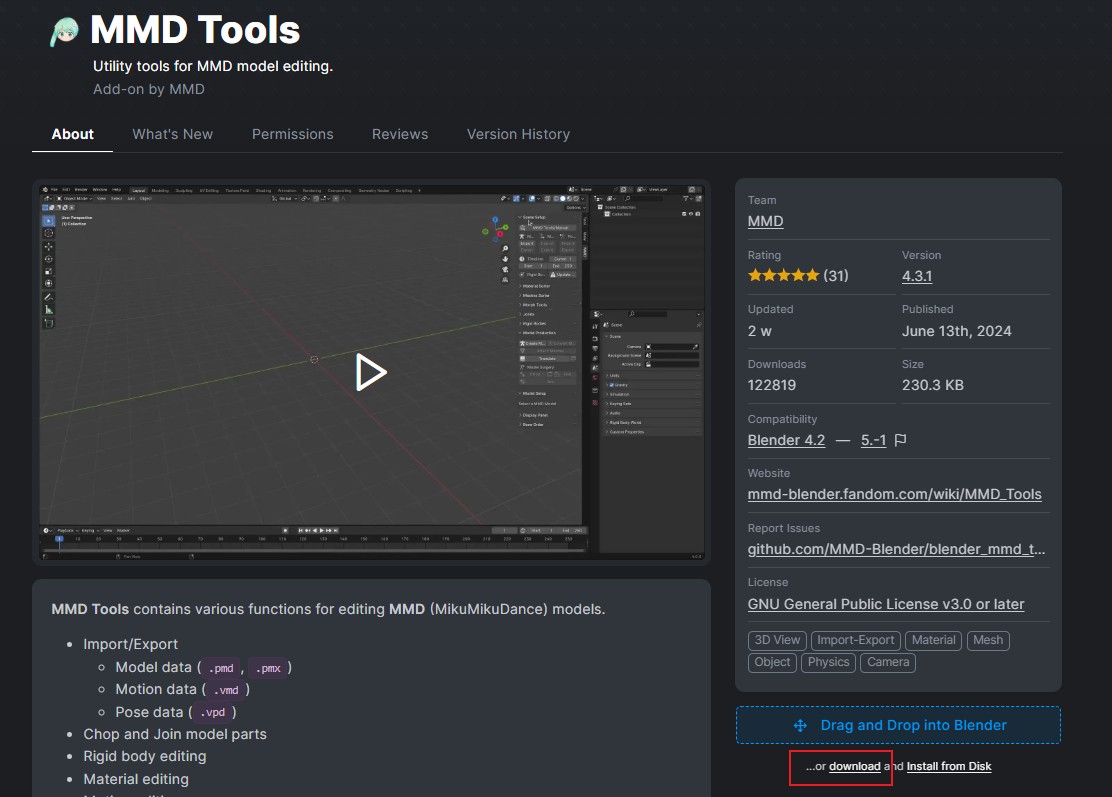Click the 230.3 KB size value
The image size is (1112, 797).
click(x=933, y=385)
